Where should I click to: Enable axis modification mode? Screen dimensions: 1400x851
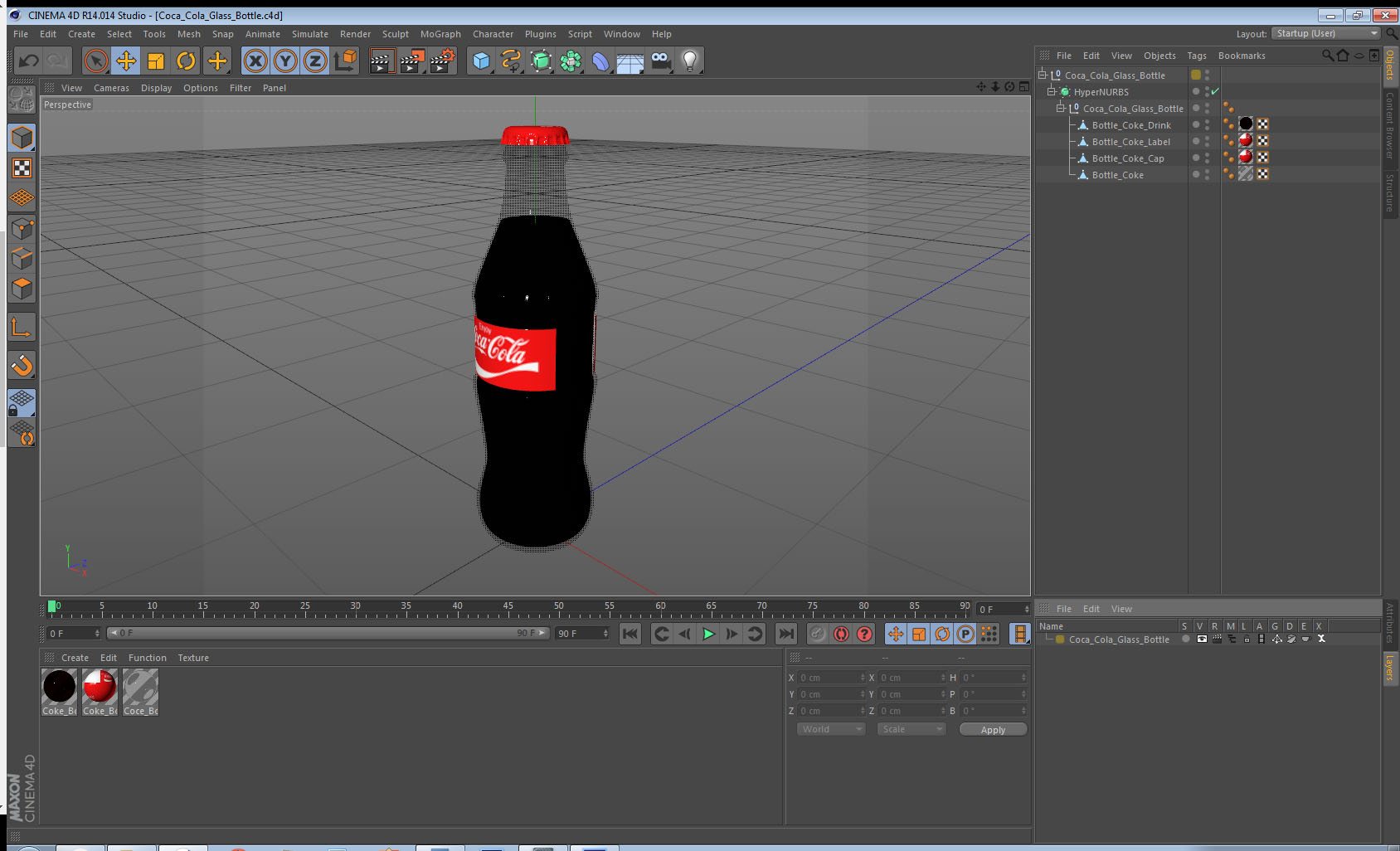(x=22, y=328)
